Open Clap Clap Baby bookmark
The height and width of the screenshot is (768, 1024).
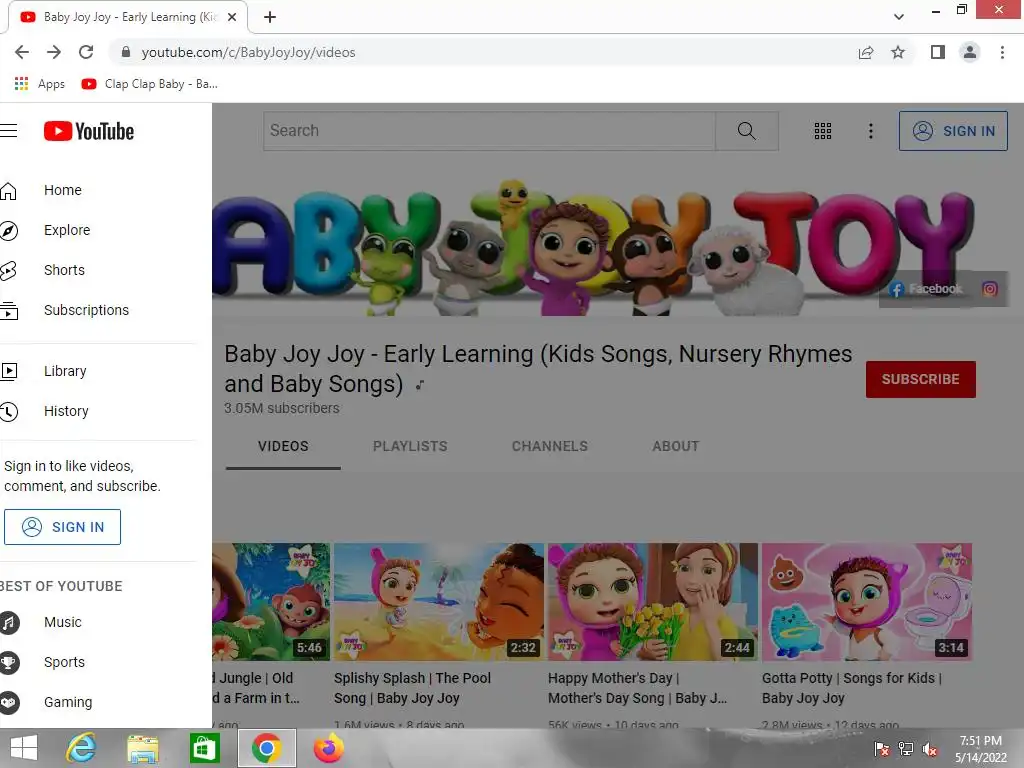click(x=150, y=84)
